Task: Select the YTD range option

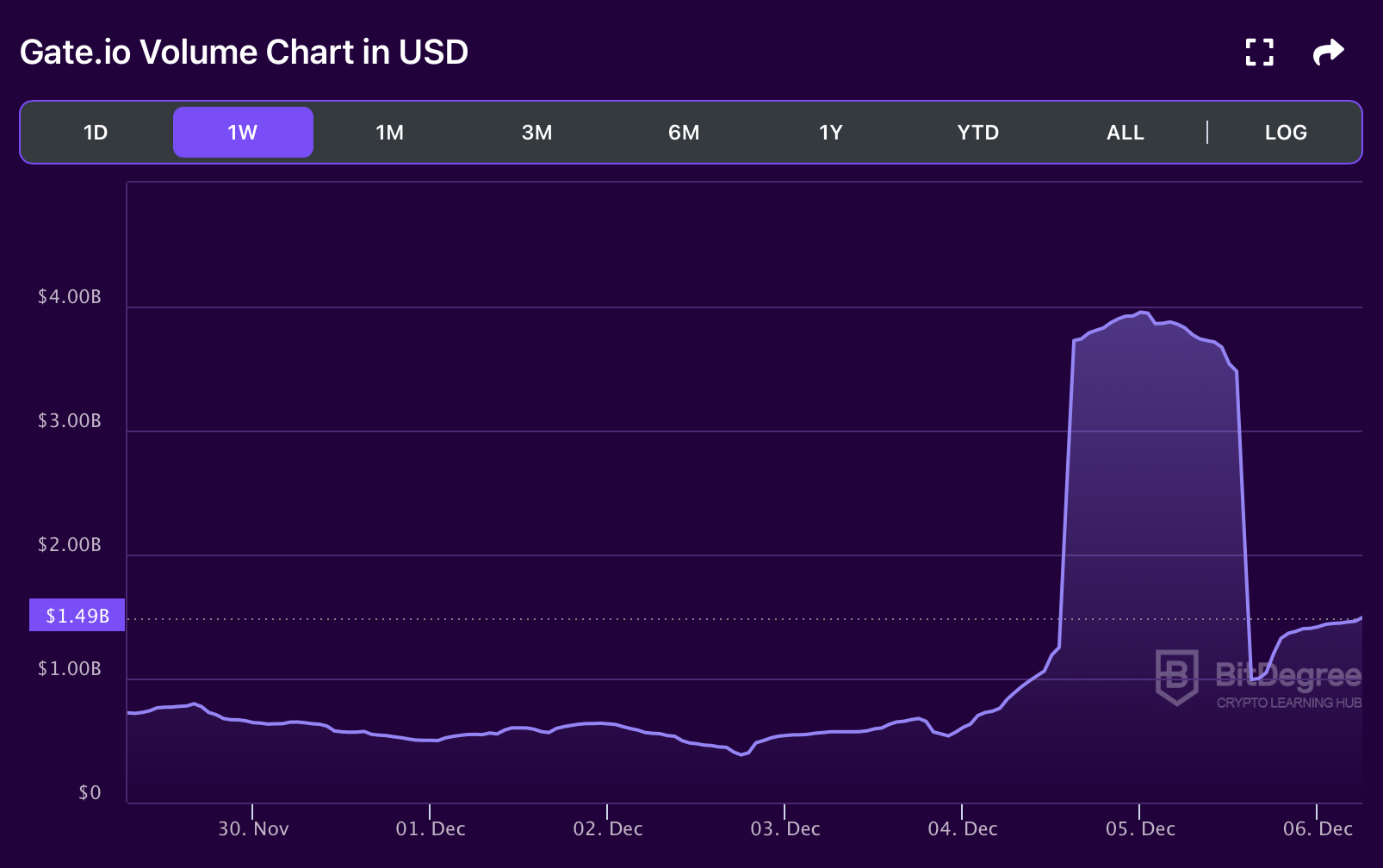Action: 978,133
